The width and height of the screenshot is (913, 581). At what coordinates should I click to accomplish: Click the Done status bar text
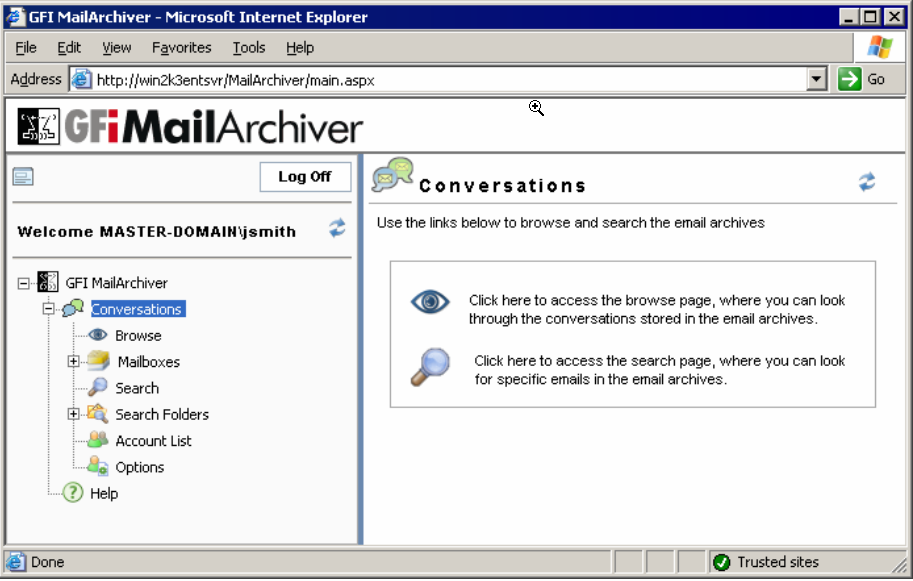pyautogui.click(x=48, y=562)
